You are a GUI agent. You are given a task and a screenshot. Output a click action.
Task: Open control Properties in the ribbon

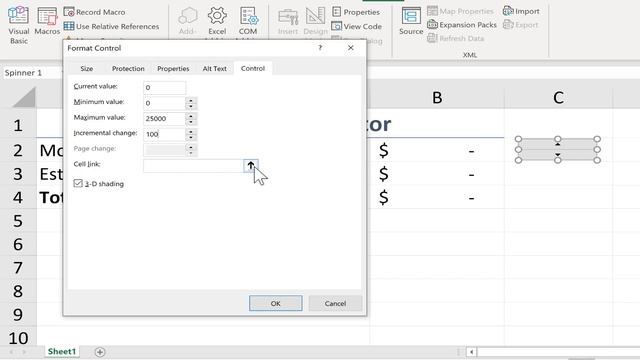coord(356,12)
